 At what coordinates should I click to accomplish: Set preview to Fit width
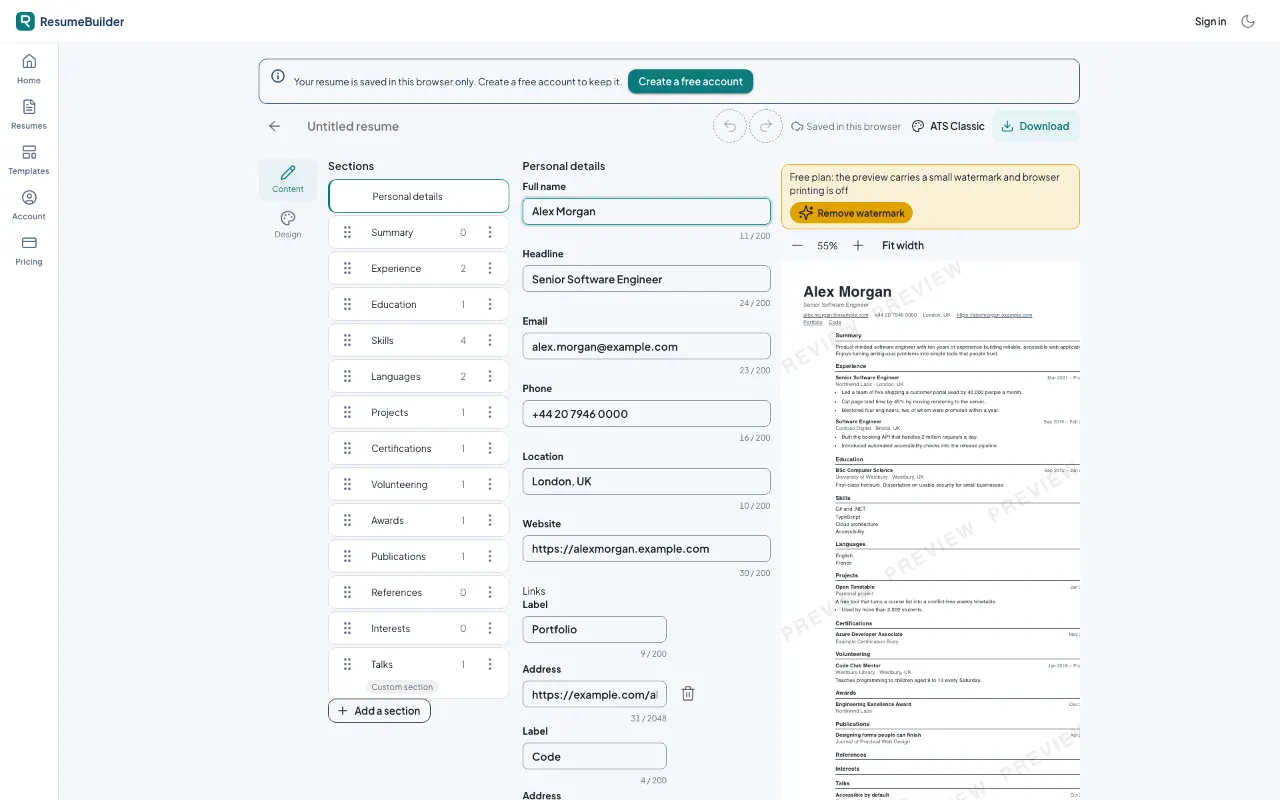pyautogui.click(x=903, y=245)
